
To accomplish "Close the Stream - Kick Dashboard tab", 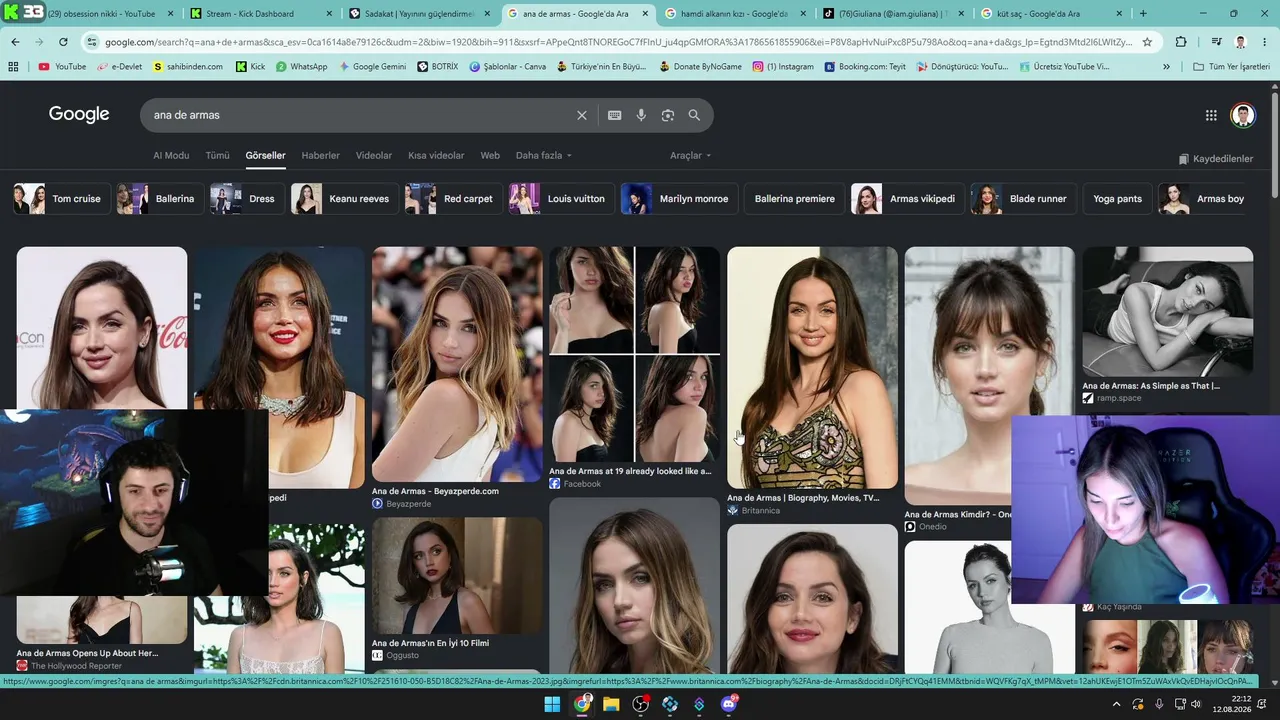I will click(328, 14).
